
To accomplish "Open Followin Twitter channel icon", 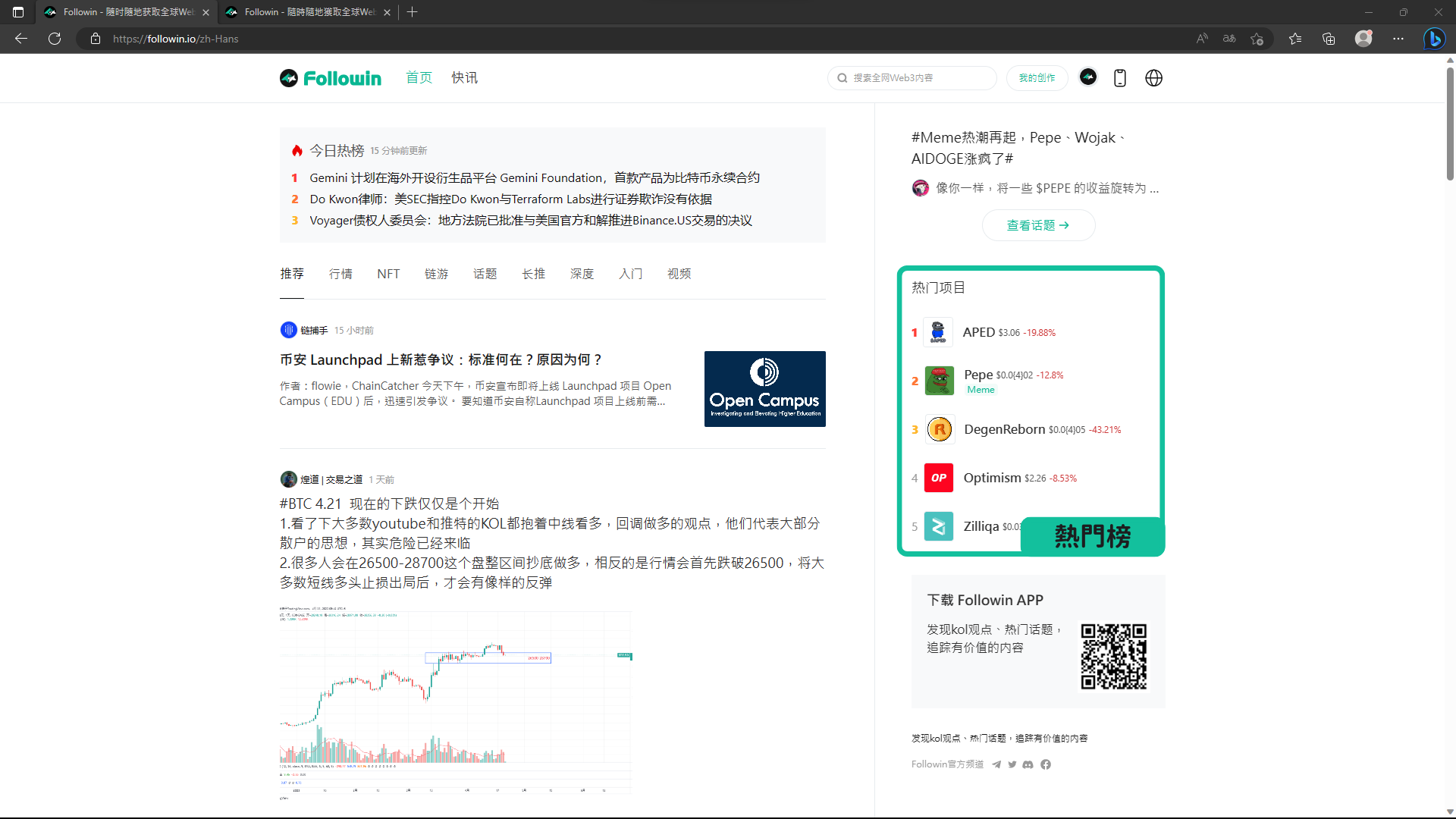I will pos(1012,764).
